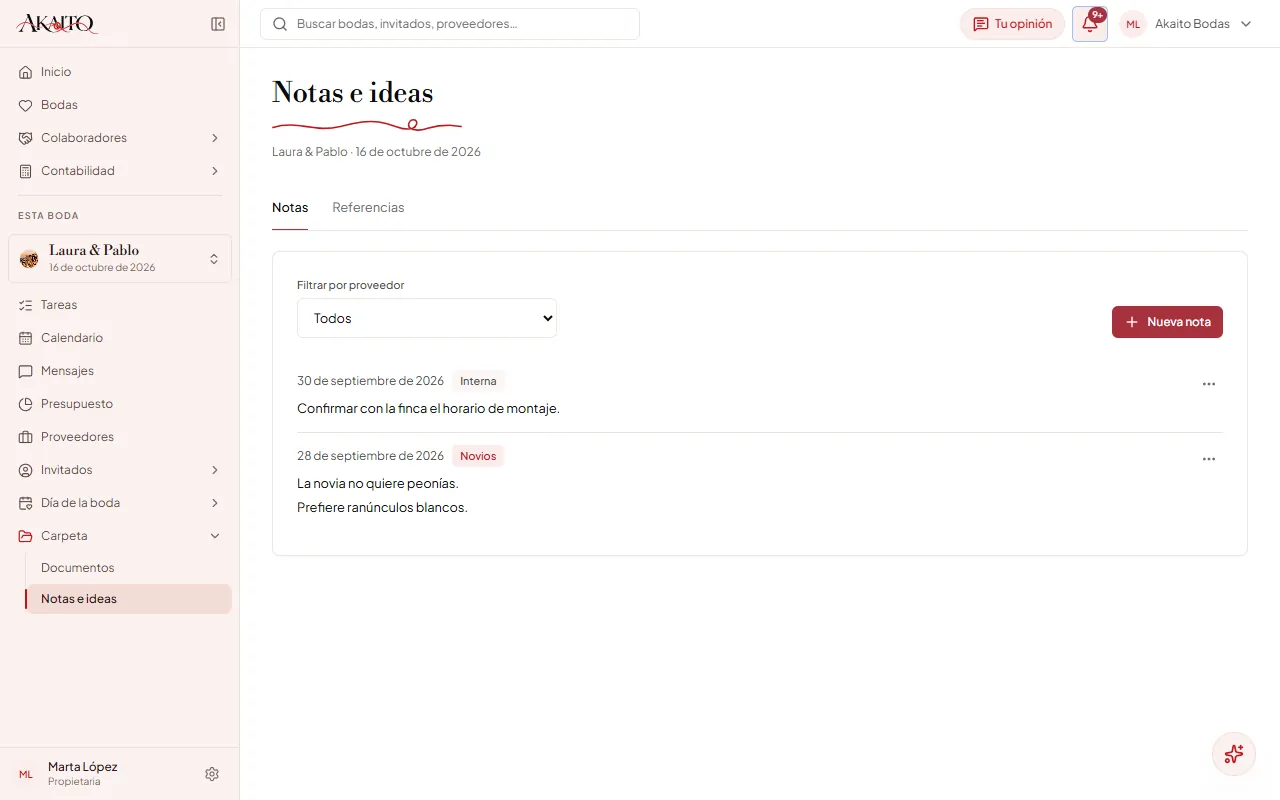Screen dimensions: 1280x800
Task: Click the text "La novia no quiere peonías."
Action: (378, 483)
